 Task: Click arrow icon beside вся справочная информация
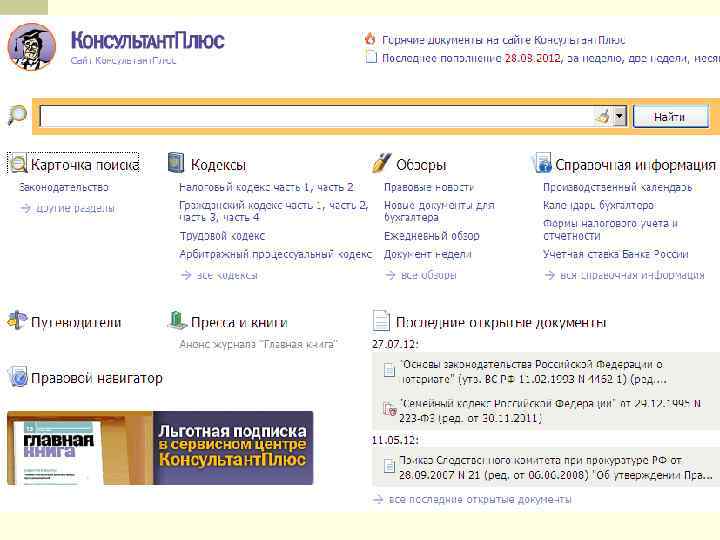pos(550,275)
